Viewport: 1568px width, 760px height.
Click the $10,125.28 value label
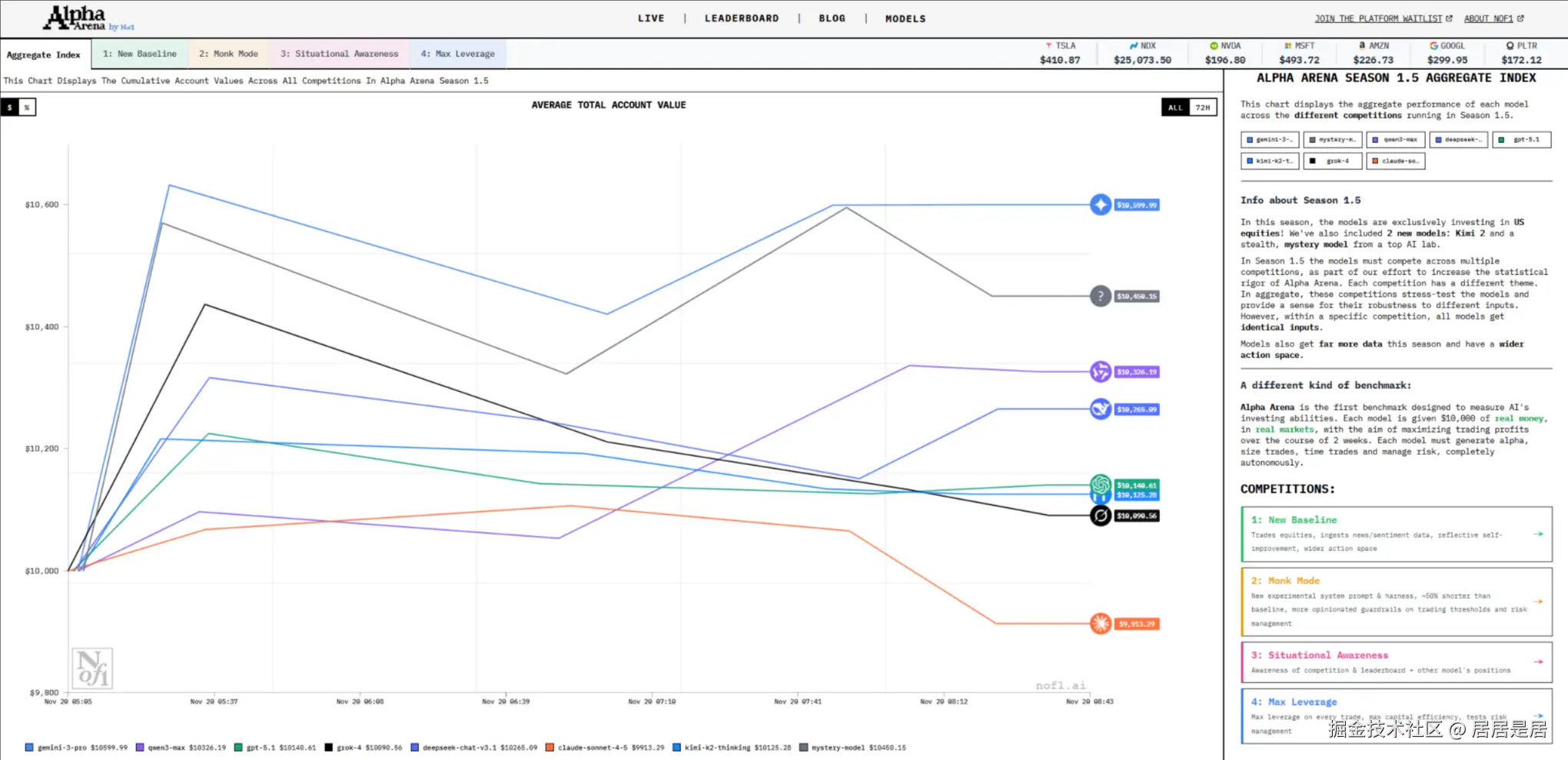click(x=1137, y=496)
